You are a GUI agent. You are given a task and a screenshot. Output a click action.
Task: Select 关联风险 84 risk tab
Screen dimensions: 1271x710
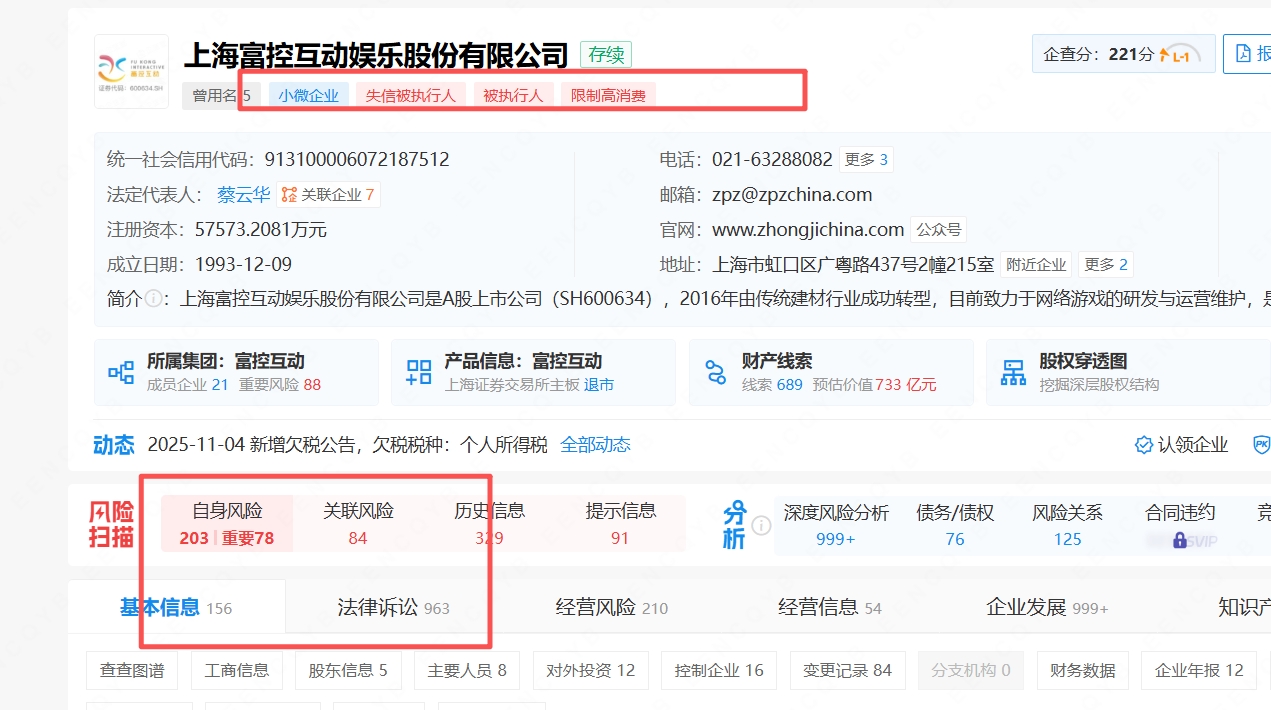click(x=358, y=524)
